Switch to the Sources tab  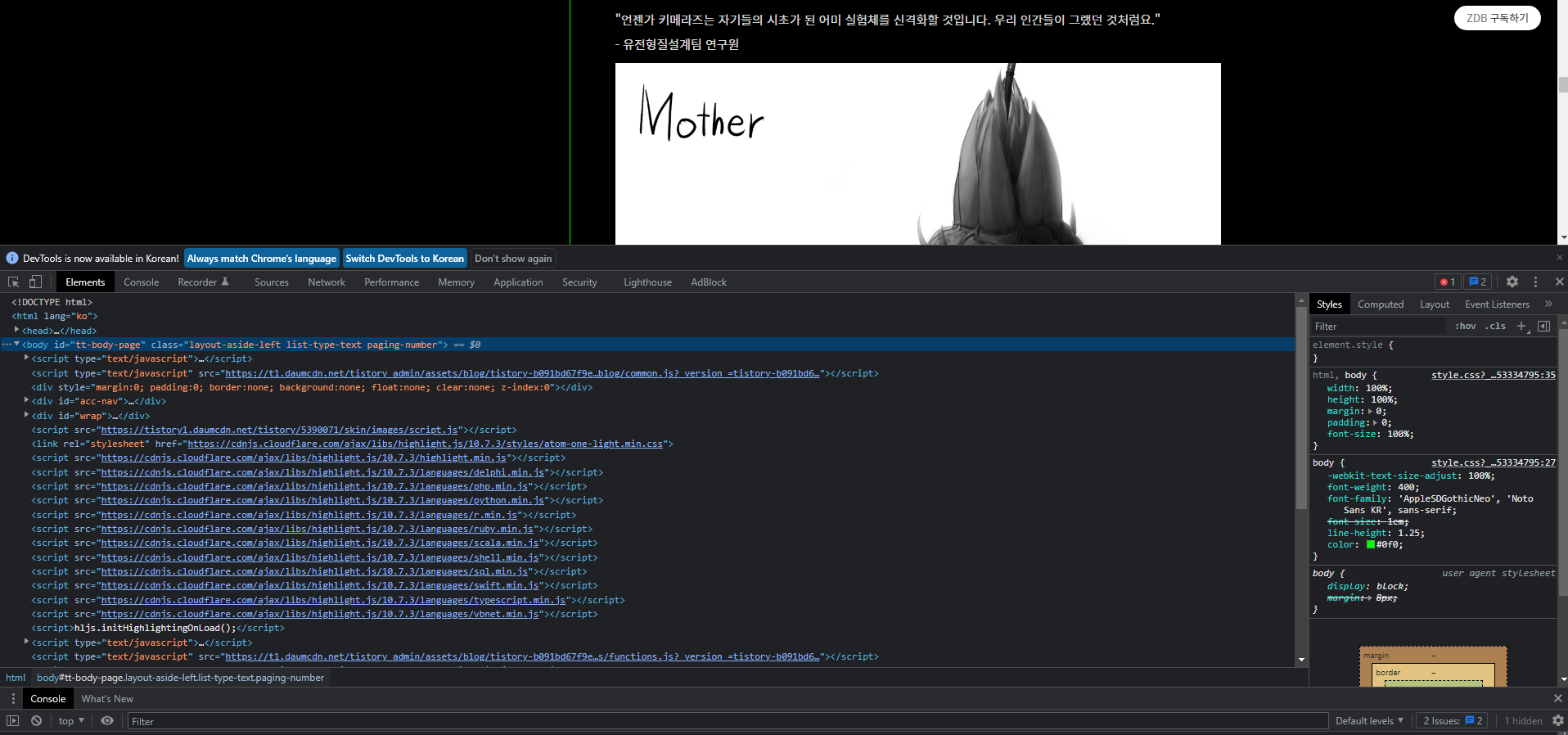point(271,282)
